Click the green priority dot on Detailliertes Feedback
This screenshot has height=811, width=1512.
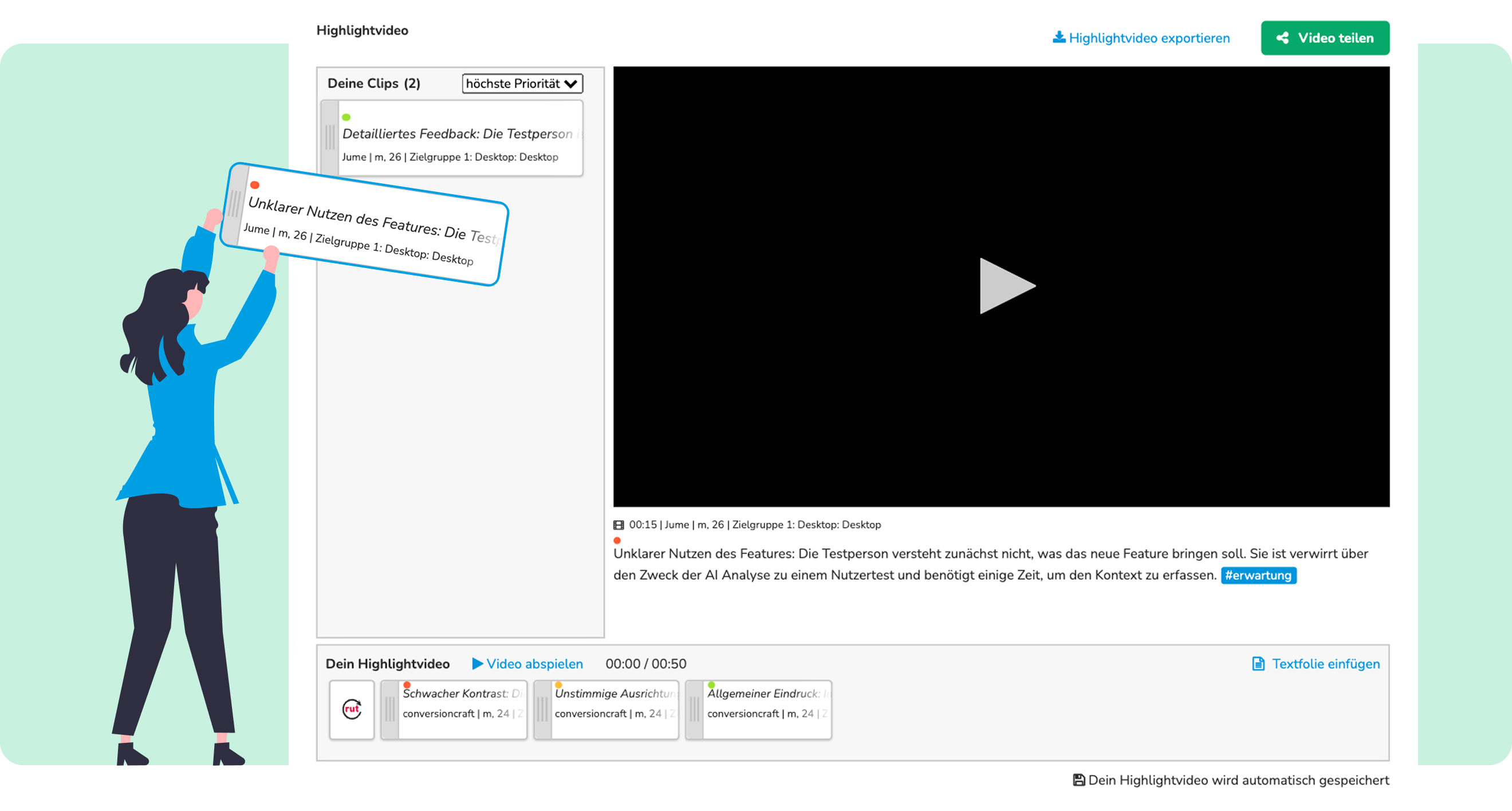click(346, 117)
